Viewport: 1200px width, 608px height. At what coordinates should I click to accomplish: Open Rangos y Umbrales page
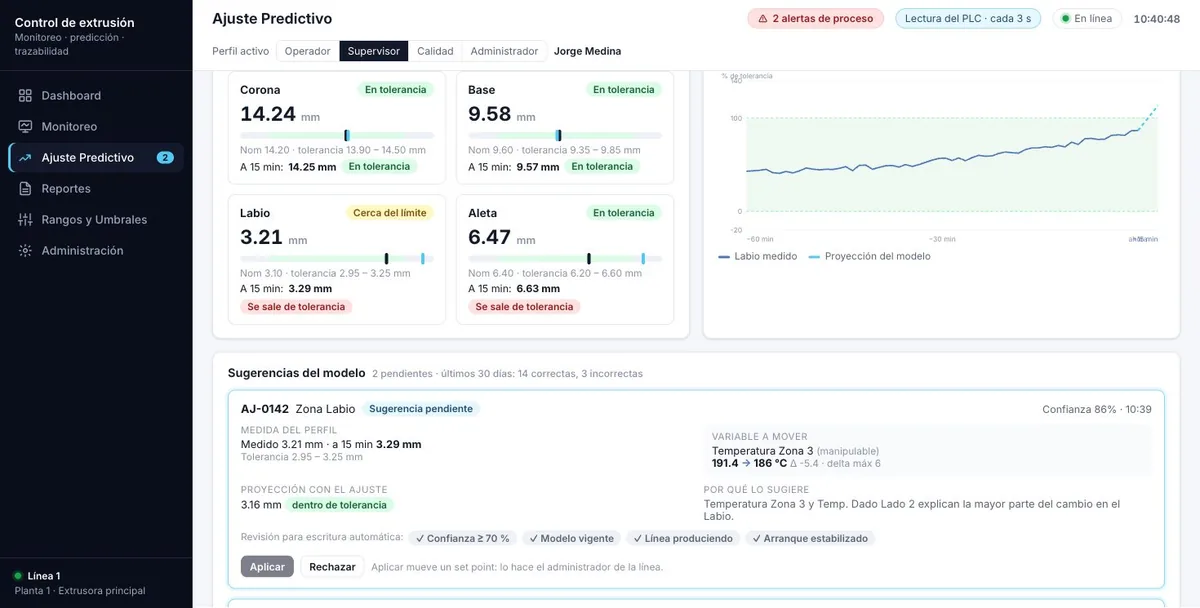point(96,220)
